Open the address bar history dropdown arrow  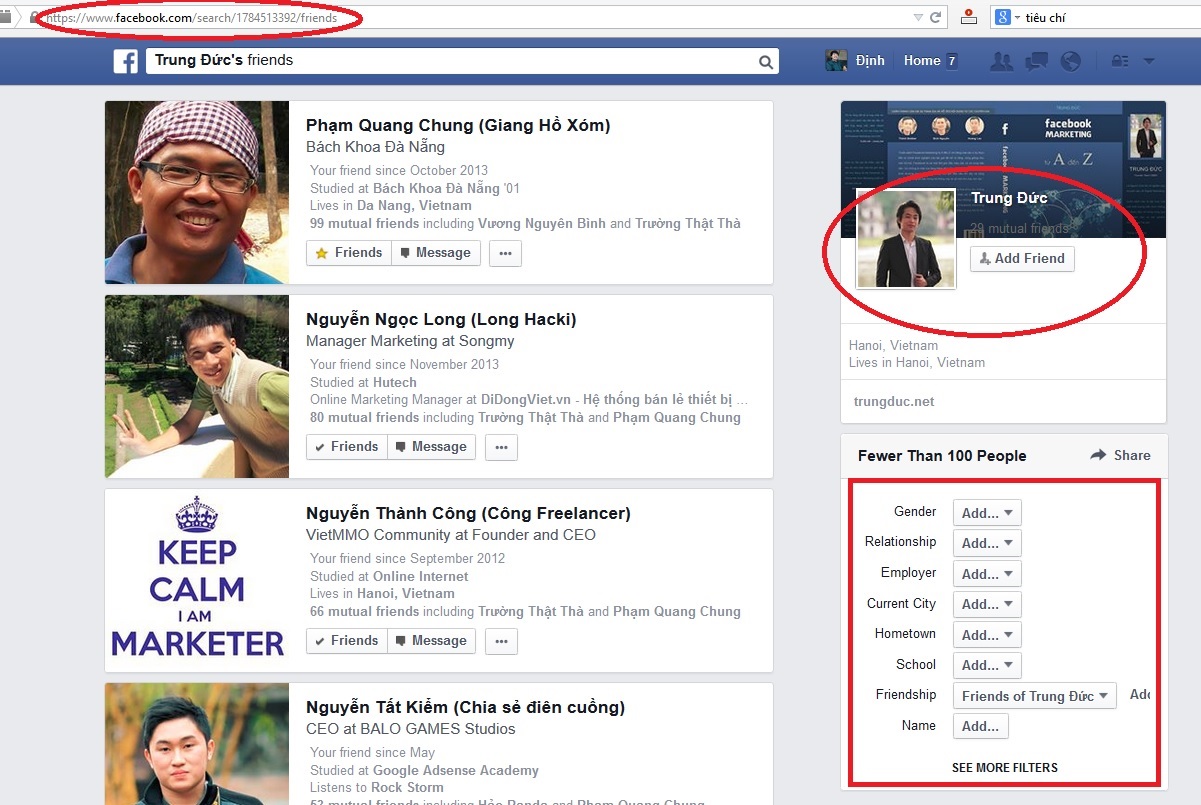tap(919, 17)
